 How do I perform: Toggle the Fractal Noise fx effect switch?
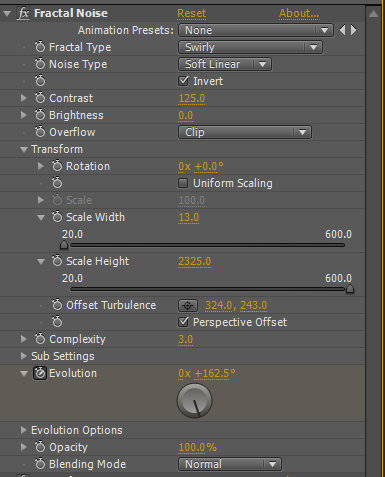(23, 14)
